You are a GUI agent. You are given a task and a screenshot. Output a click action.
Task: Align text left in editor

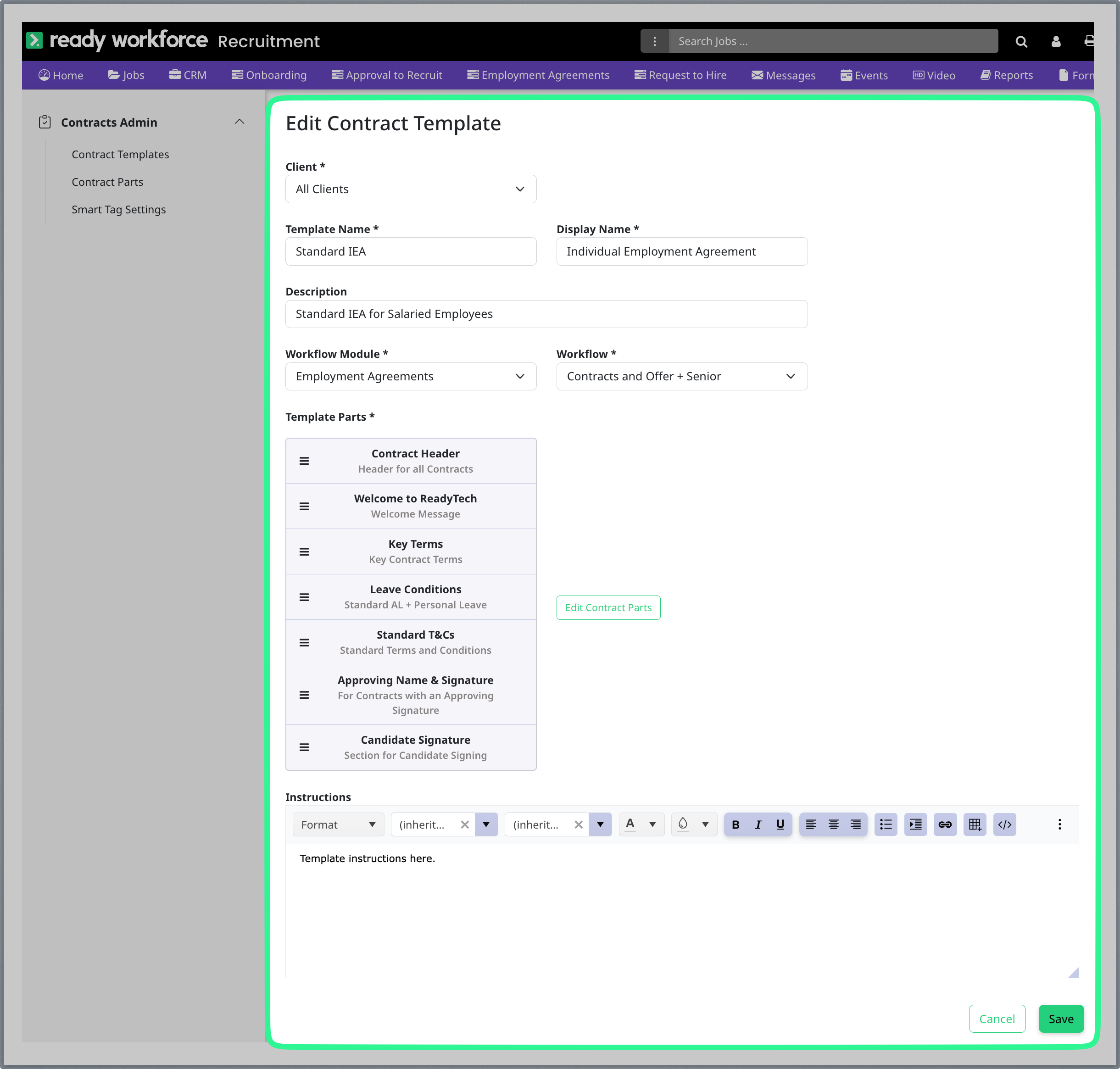pyautogui.click(x=811, y=824)
